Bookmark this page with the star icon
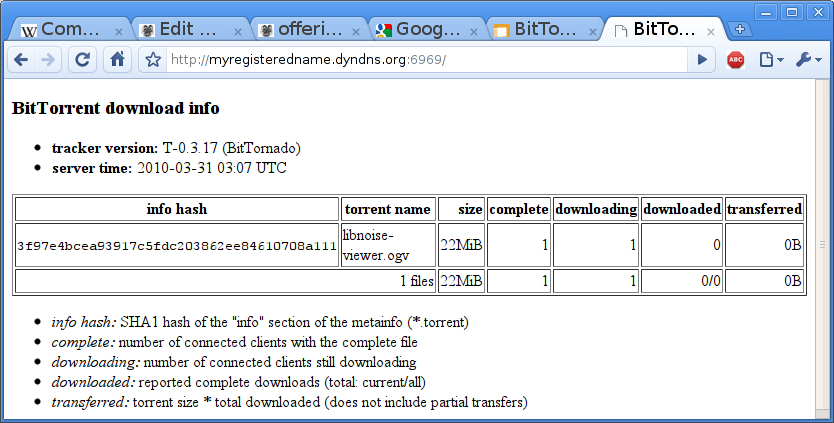Viewport: 834px width, 423px height. [x=153, y=60]
